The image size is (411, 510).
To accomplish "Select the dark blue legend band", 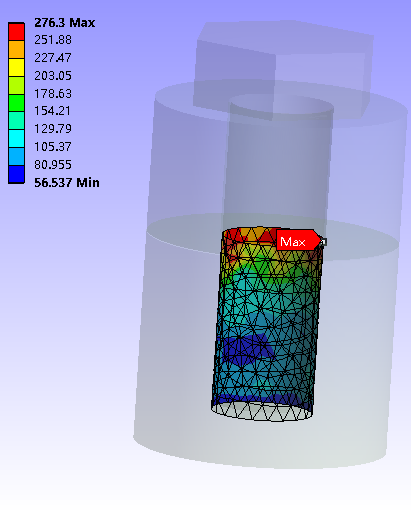I will 16,174.
